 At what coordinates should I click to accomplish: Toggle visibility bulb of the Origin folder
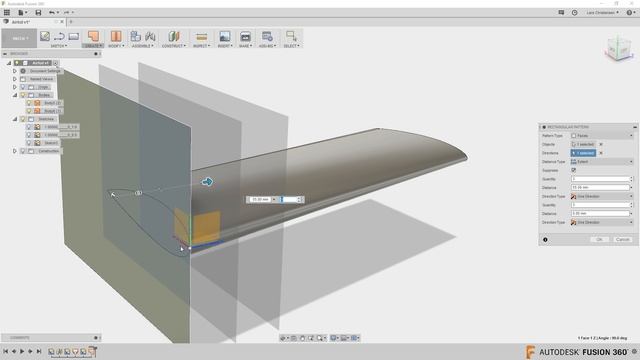[x=23, y=87]
